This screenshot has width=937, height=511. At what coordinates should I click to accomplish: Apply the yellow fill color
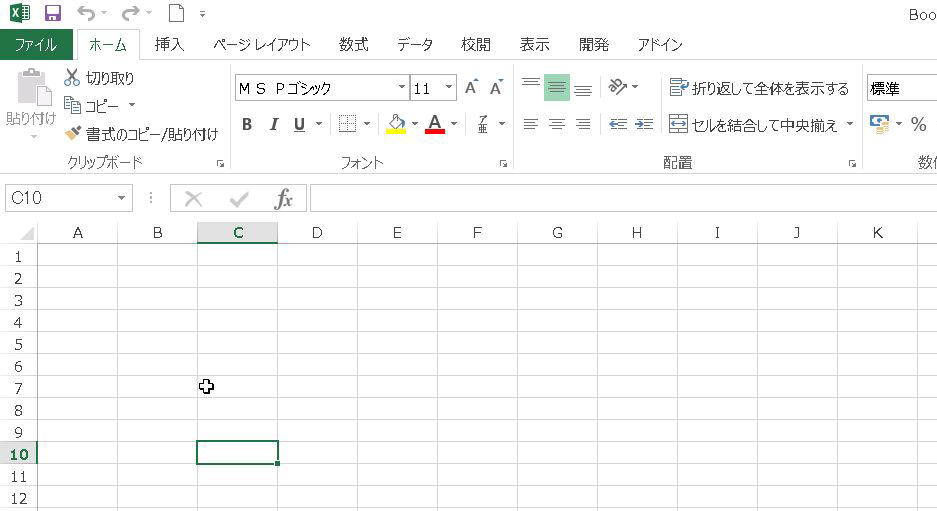[395, 124]
